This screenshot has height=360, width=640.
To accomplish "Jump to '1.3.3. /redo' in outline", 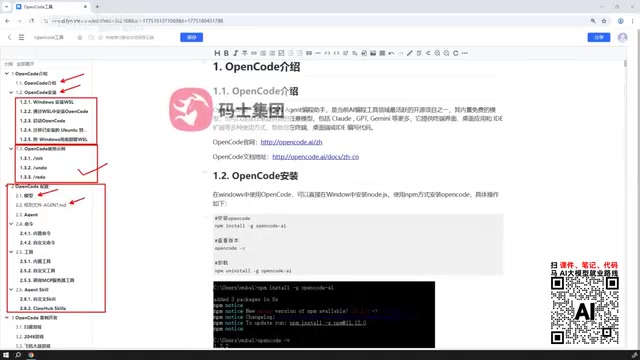I will 33,177.
